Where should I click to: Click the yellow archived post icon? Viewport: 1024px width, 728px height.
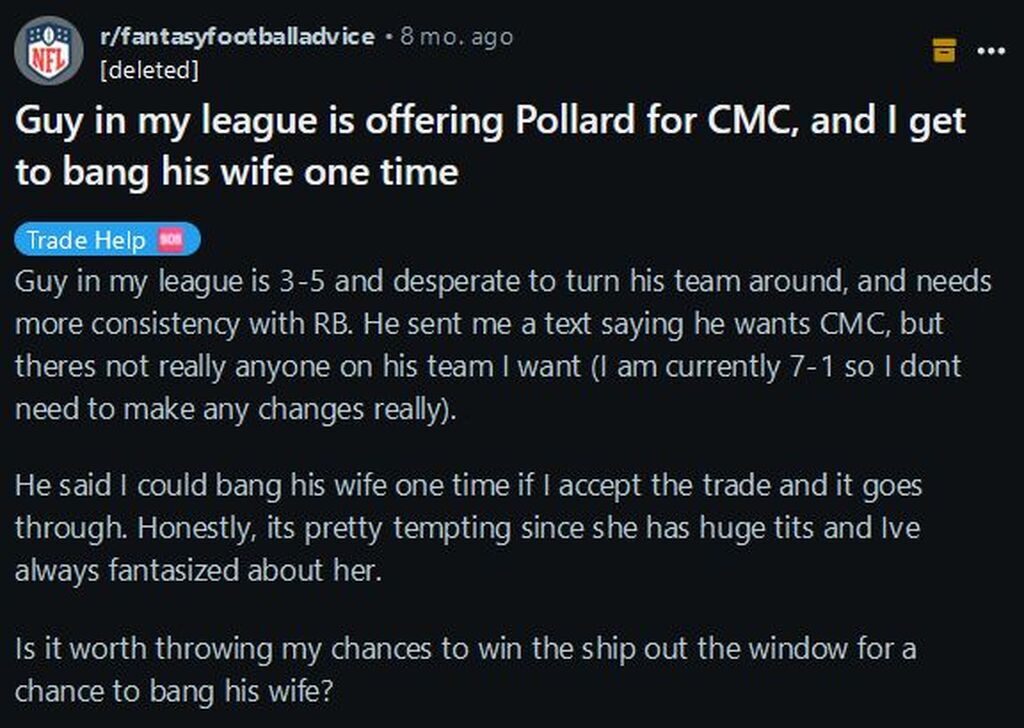click(x=944, y=49)
